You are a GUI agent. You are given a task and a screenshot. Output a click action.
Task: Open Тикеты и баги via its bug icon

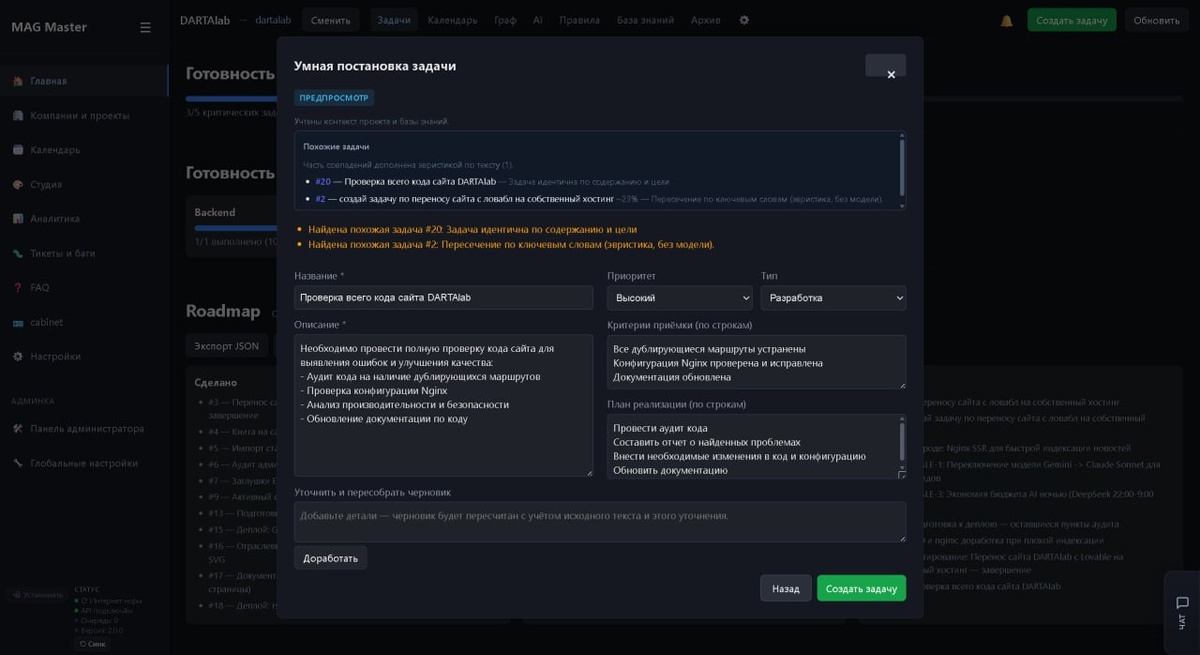(x=18, y=254)
